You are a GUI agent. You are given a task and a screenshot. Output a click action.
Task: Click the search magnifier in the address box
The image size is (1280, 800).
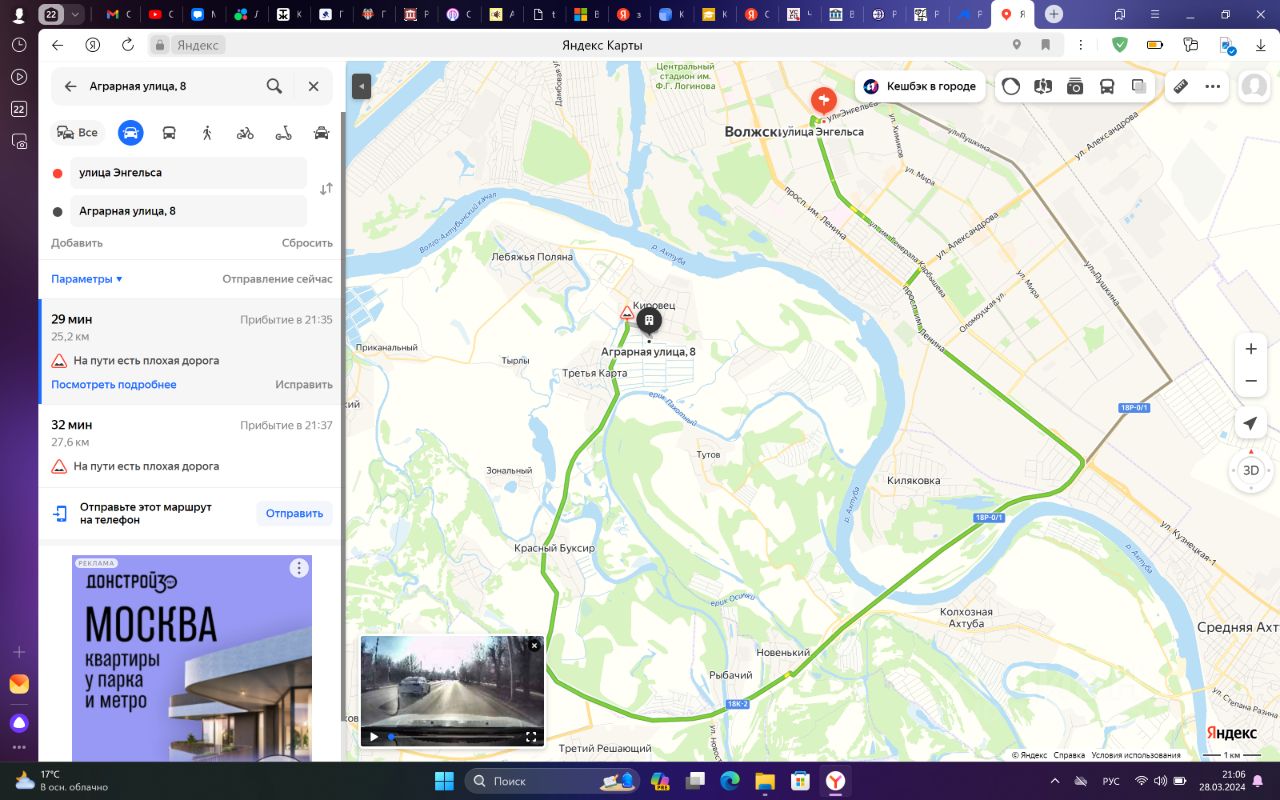(x=274, y=86)
